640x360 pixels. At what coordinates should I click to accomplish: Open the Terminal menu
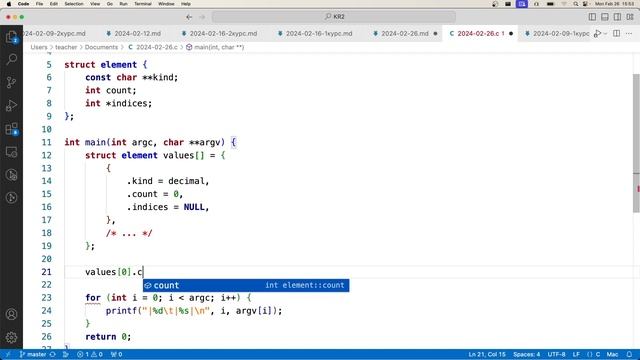click(143, 4)
